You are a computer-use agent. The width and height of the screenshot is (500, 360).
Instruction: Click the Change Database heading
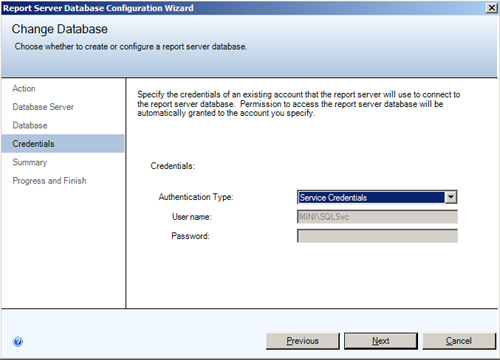point(60,29)
